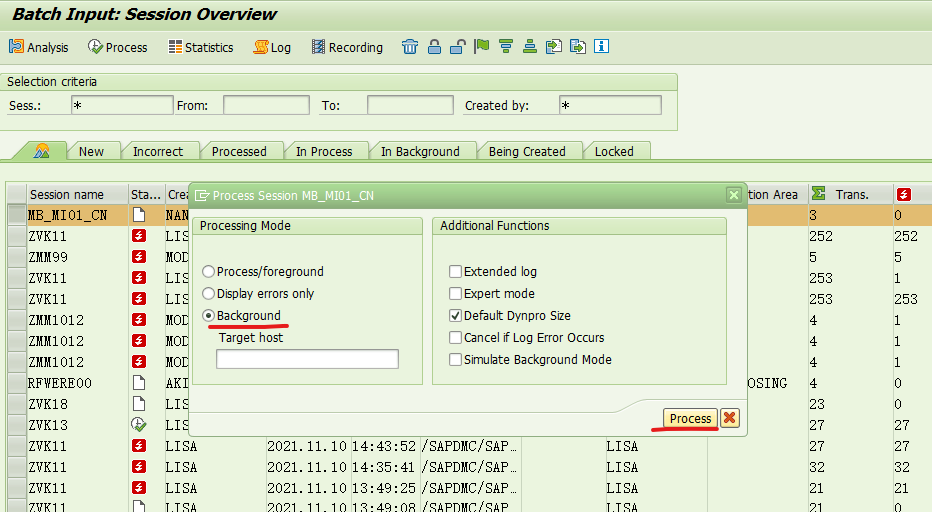Uncheck the Default Dynpro Size checkbox

pyautogui.click(x=455, y=316)
